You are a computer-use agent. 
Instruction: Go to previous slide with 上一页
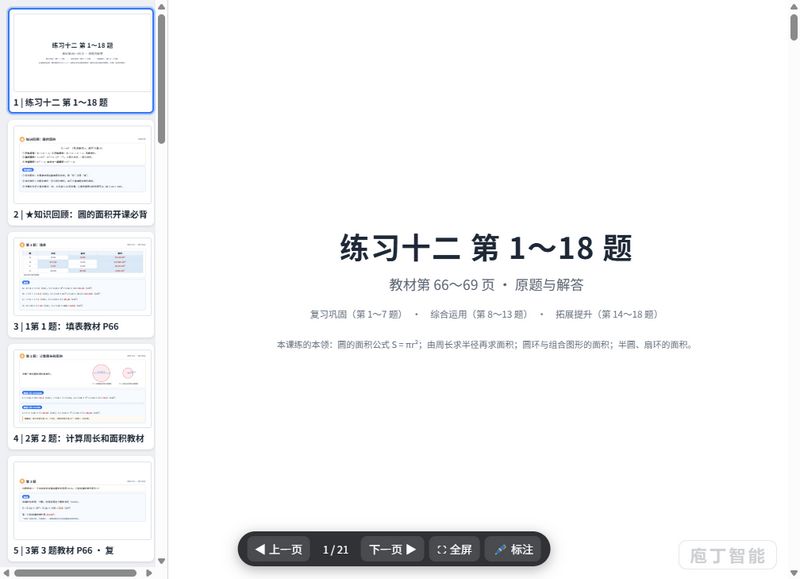click(279, 549)
